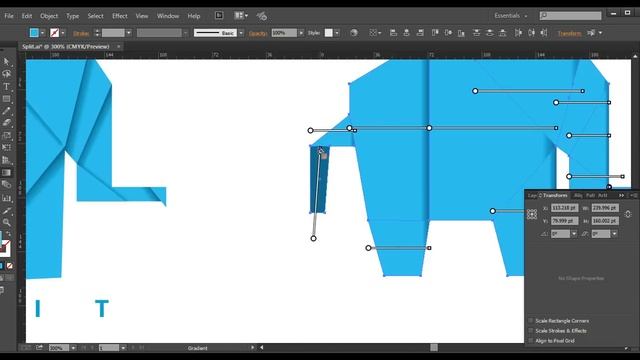The width and height of the screenshot is (640, 360).
Task: Open the graphic Style dropdown
Action: [x=337, y=33]
